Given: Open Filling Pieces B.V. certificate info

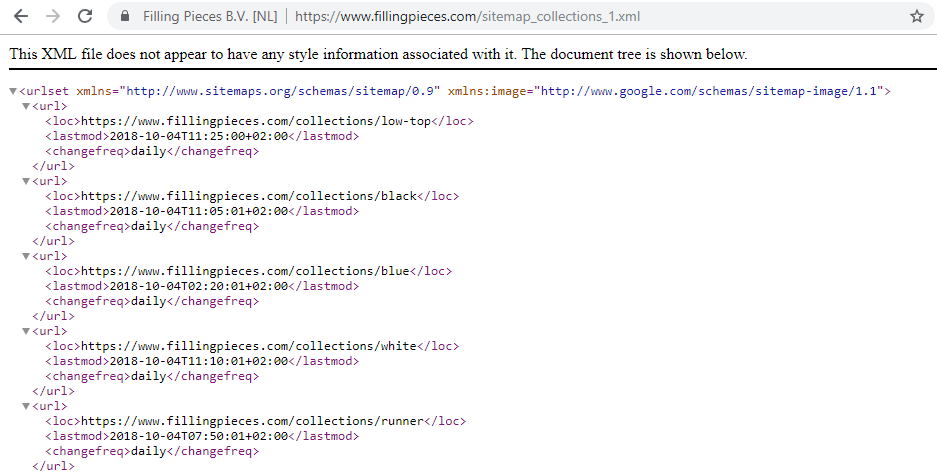Looking at the screenshot, I should (x=208, y=17).
